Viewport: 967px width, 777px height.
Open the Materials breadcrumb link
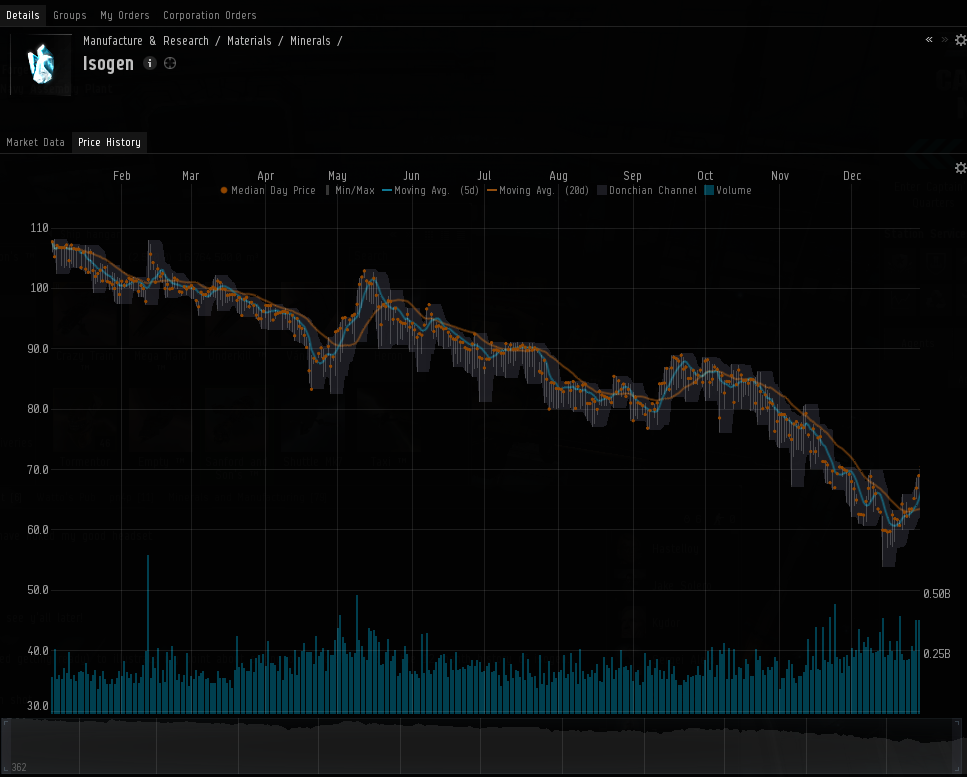(x=249, y=41)
